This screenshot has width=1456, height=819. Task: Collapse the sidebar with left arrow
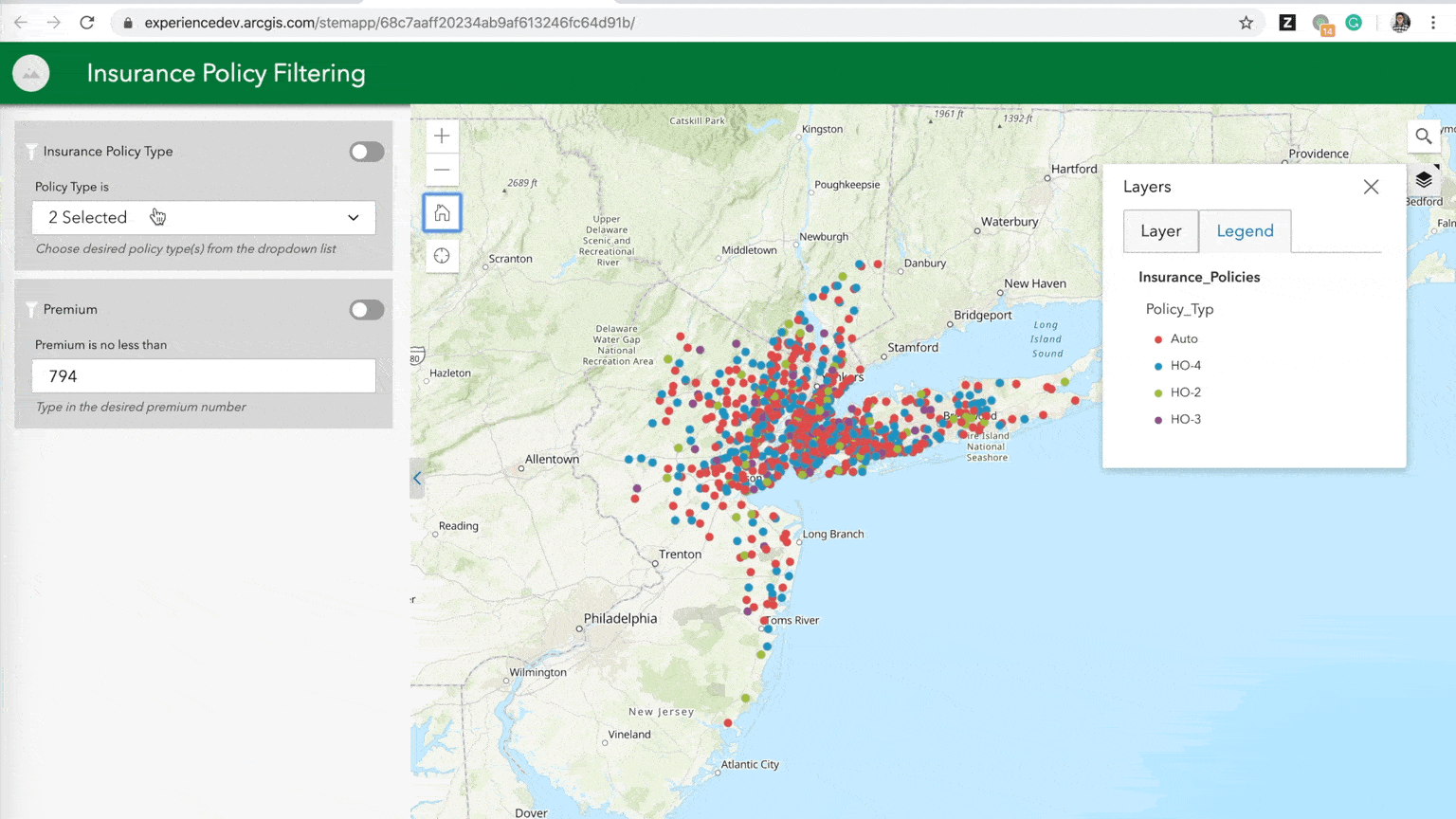417,479
